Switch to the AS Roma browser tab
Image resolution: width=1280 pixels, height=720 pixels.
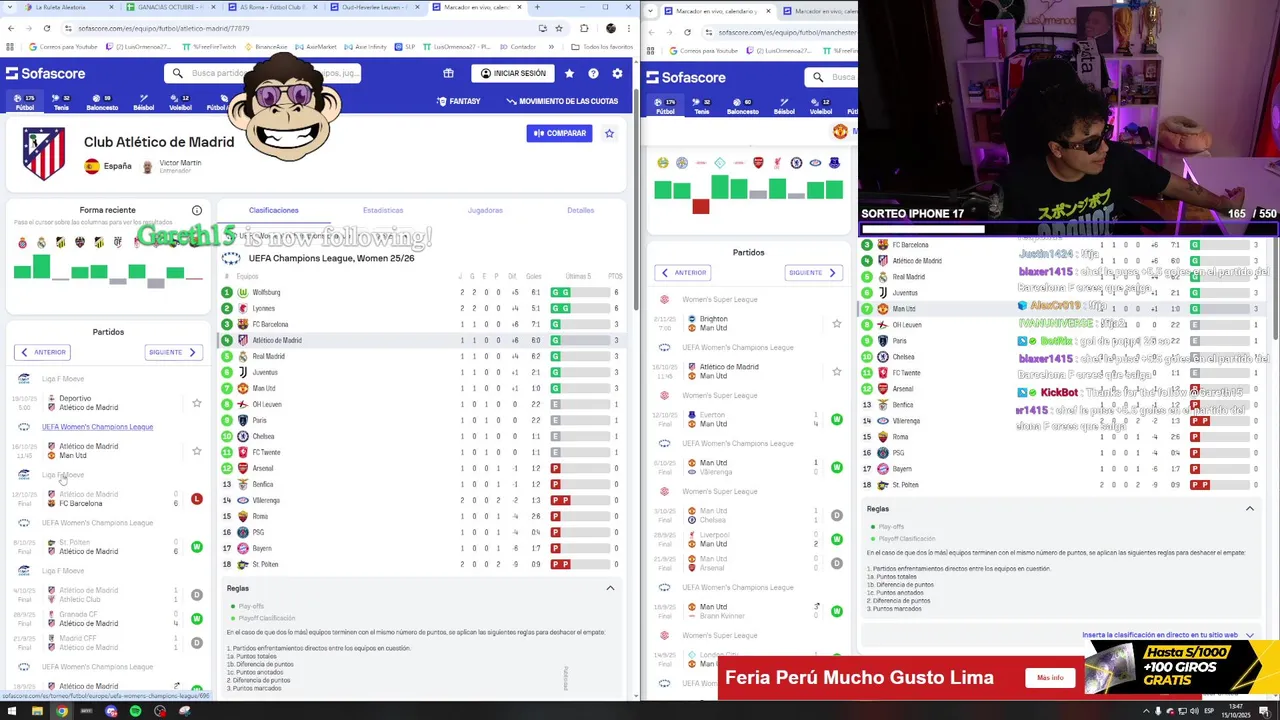click(x=272, y=7)
